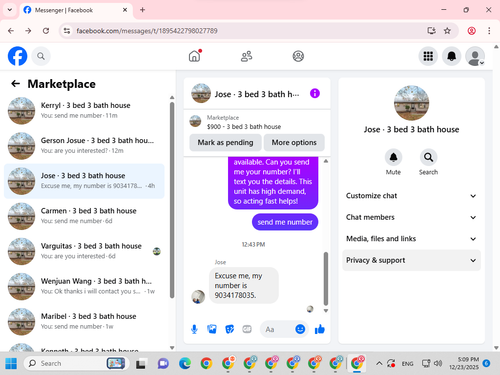Open the profile circle icon in navigation

pyautogui.click(x=298, y=56)
